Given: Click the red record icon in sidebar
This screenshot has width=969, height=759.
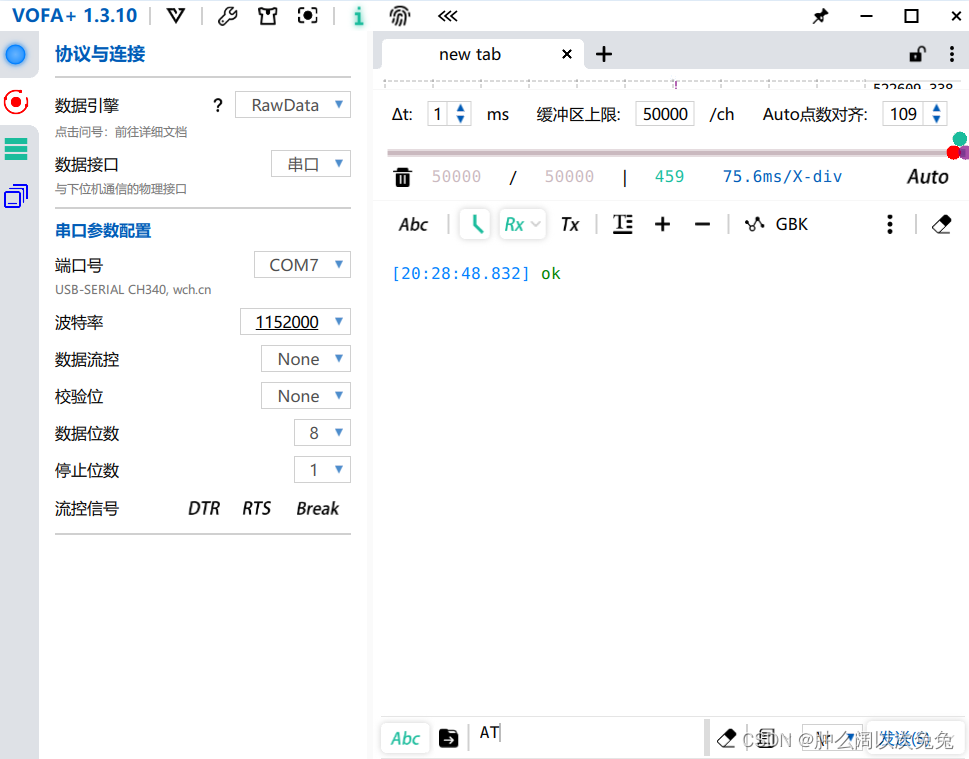Looking at the screenshot, I should (15, 102).
